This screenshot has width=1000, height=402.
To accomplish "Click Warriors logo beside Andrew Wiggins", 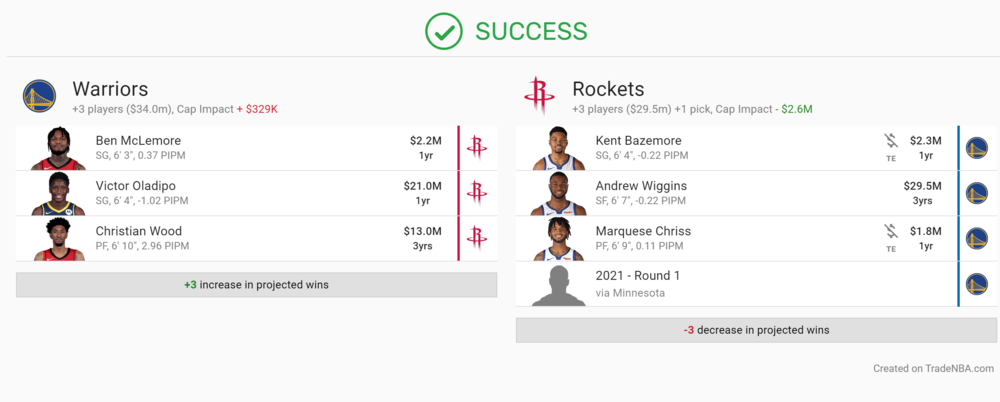I will coord(977,193).
